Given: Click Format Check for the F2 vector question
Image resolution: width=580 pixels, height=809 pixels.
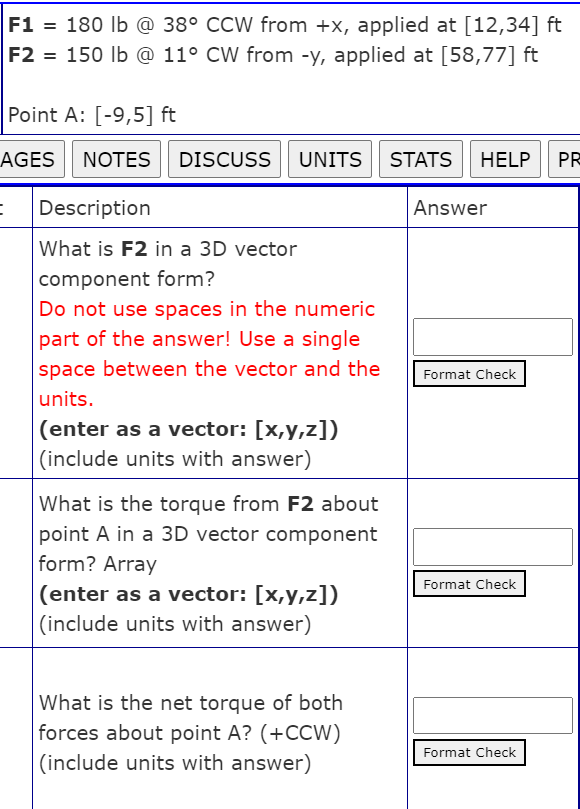Looking at the screenshot, I should click(x=469, y=373).
